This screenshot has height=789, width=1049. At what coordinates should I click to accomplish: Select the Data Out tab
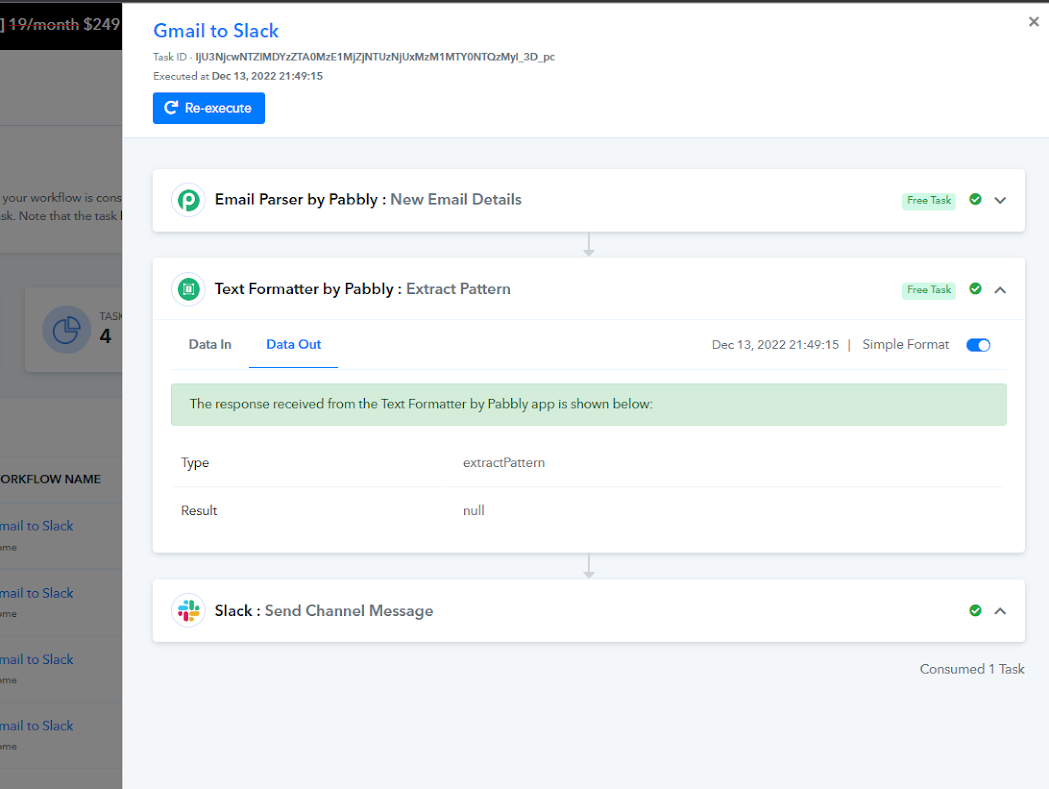[294, 345]
